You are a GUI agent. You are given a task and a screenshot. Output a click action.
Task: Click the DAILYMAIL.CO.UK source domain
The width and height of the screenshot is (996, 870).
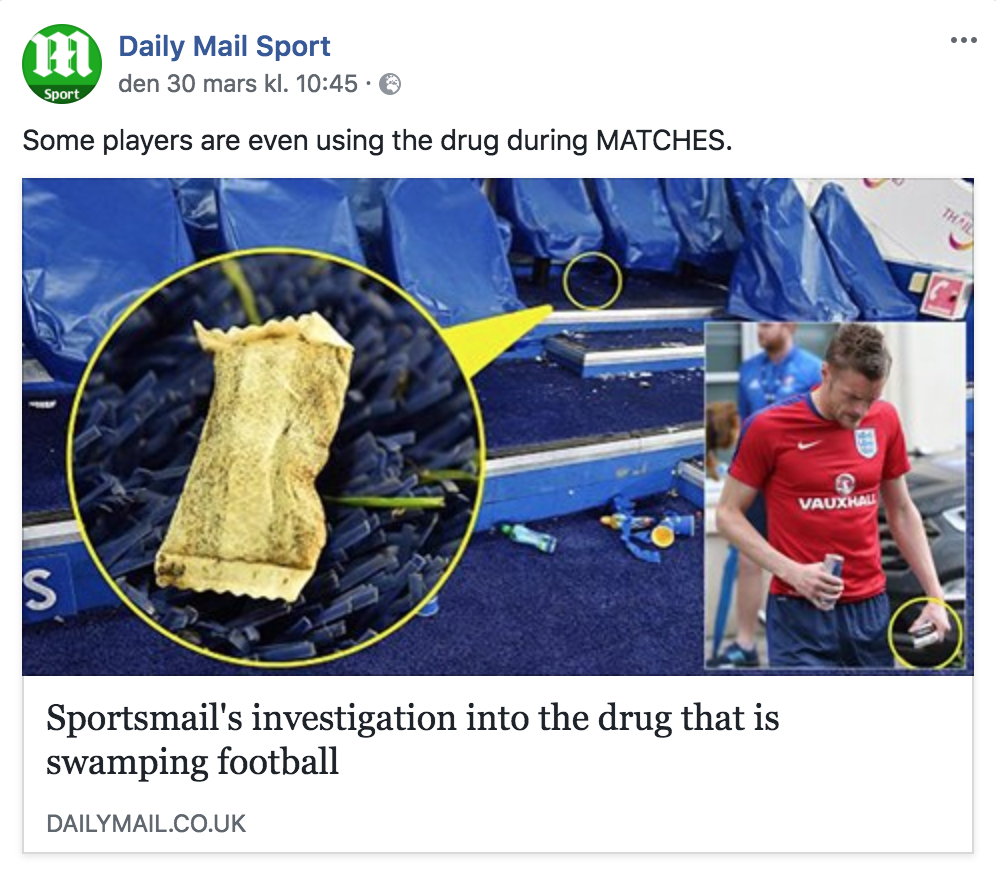(x=146, y=824)
